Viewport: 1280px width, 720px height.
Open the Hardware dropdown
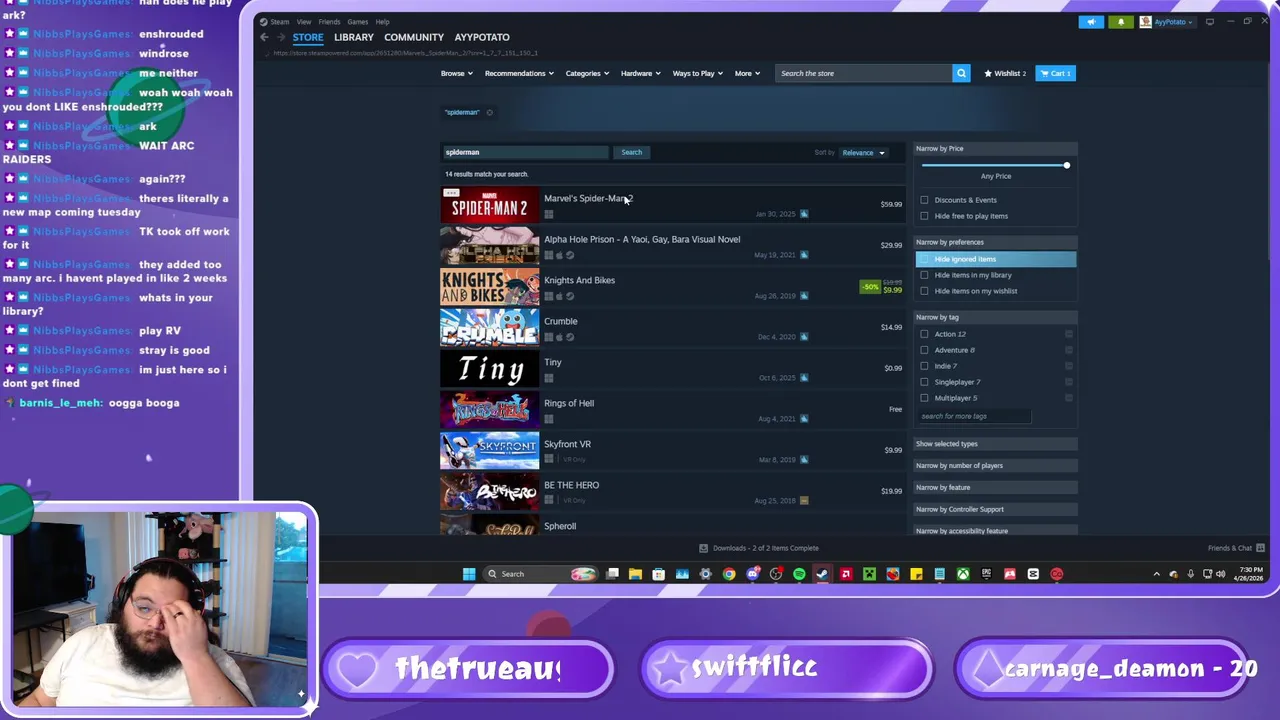pyautogui.click(x=640, y=73)
